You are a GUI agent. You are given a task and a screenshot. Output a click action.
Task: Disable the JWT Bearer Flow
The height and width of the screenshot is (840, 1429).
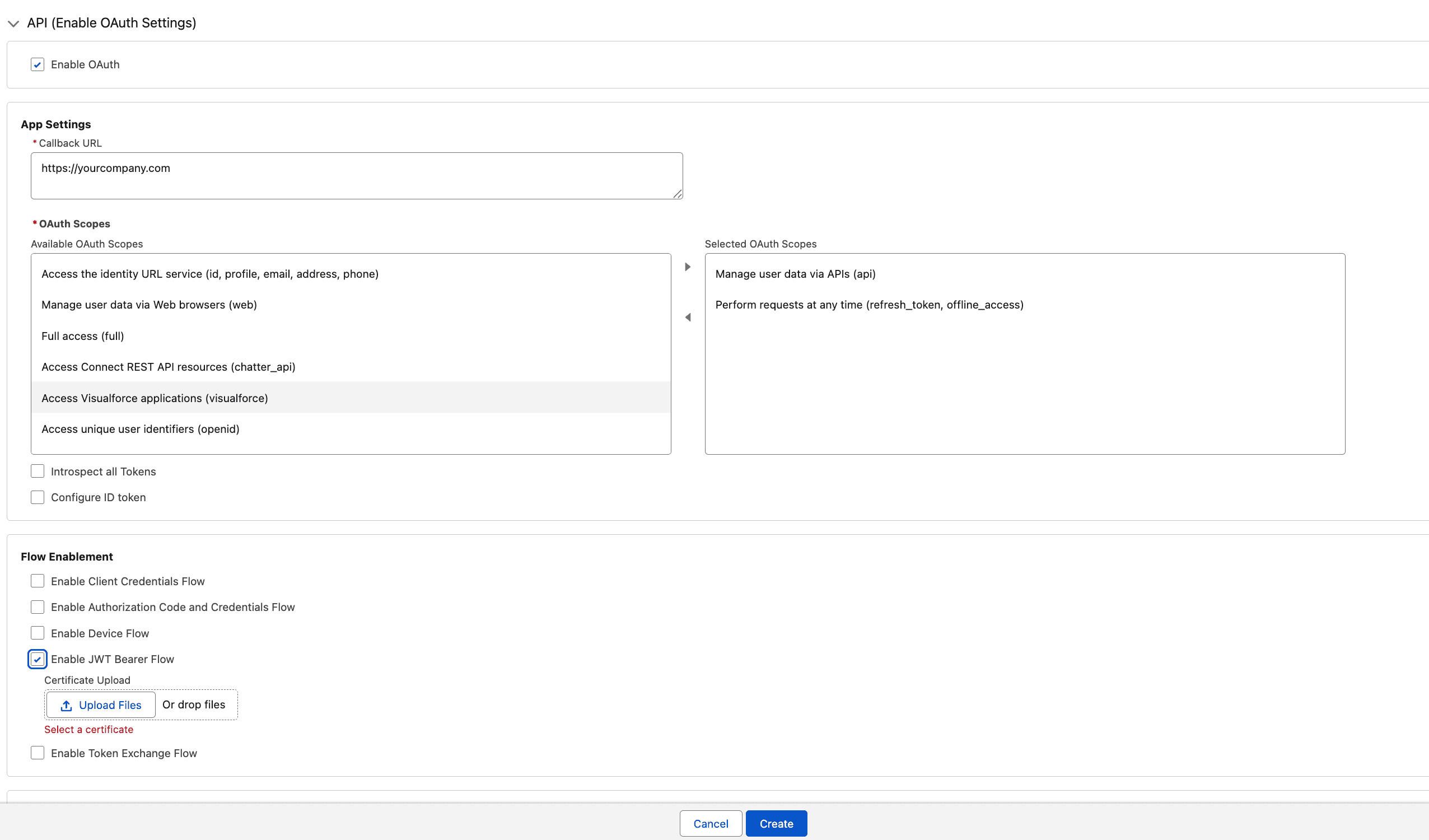coord(37,659)
